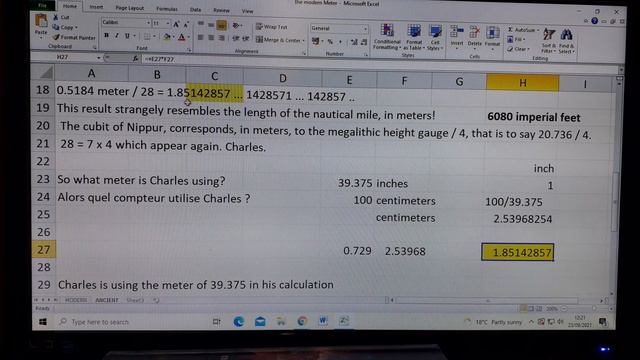The width and height of the screenshot is (640, 360).
Task: Open the MODERN worksheet tab
Action: [76, 300]
